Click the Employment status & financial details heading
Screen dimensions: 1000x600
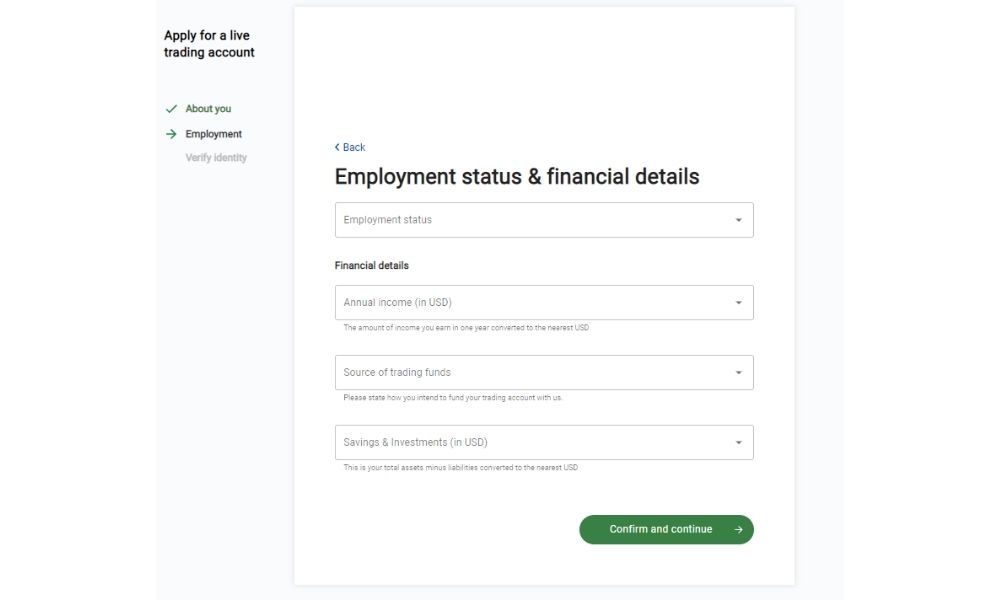tap(517, 177)
